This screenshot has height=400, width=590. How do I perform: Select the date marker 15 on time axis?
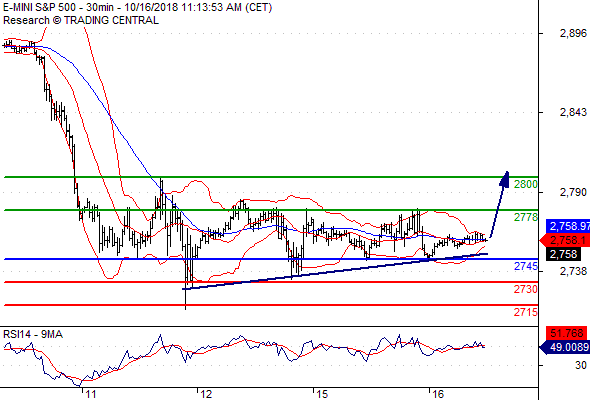[x=322, y=394]
